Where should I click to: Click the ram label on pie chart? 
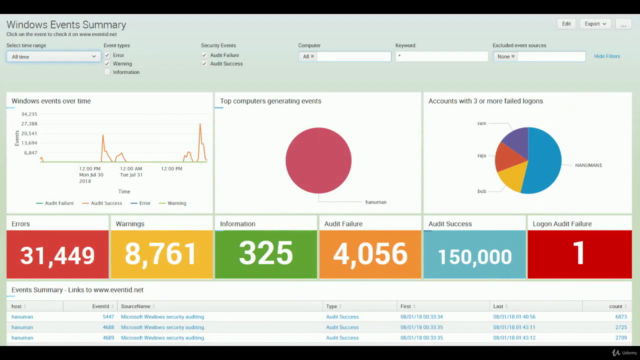pyautogui.click(x=482, y=123)
